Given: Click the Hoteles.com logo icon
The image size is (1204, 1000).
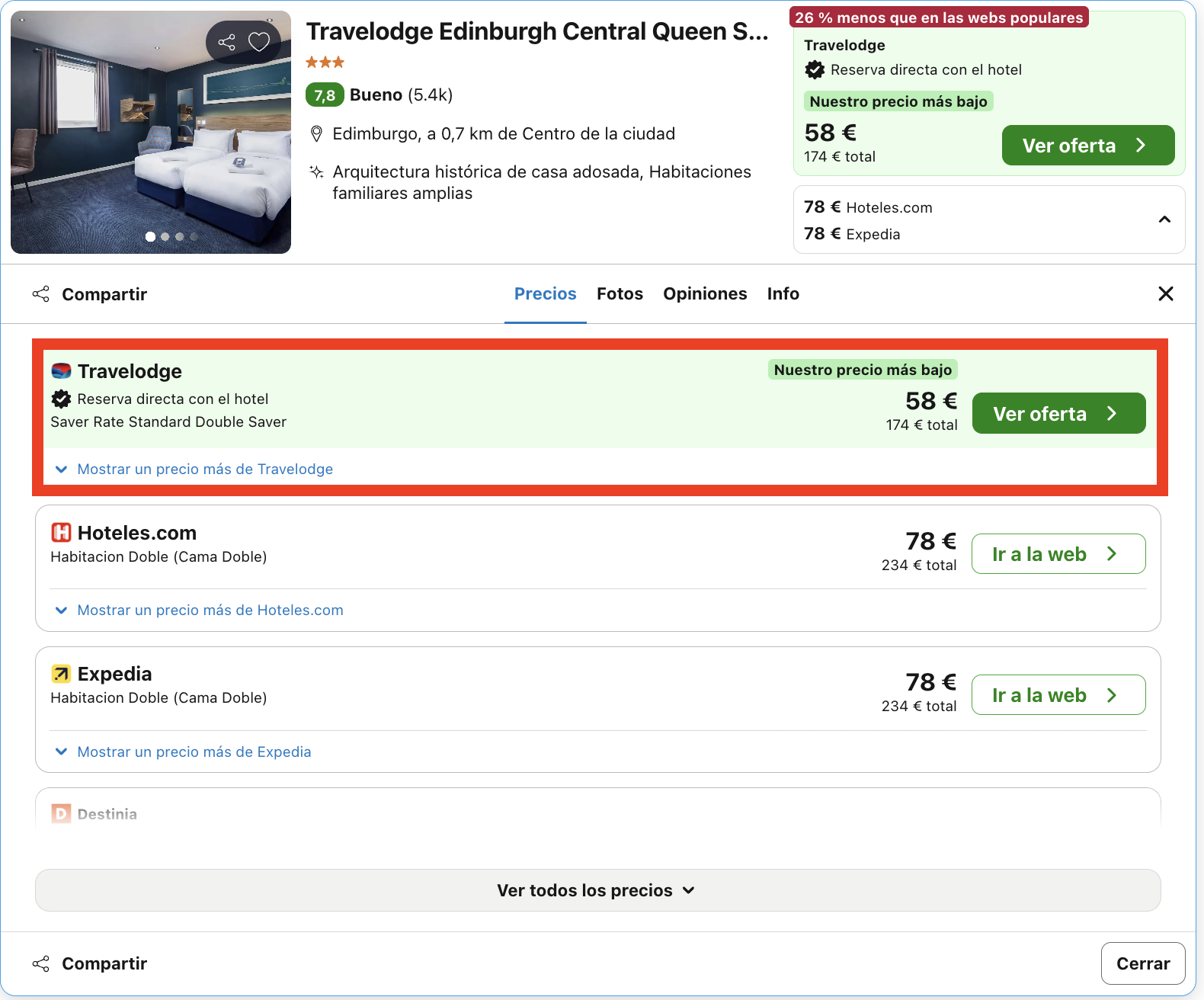Looking at the screenshot, I should click(x=61, y=532).
